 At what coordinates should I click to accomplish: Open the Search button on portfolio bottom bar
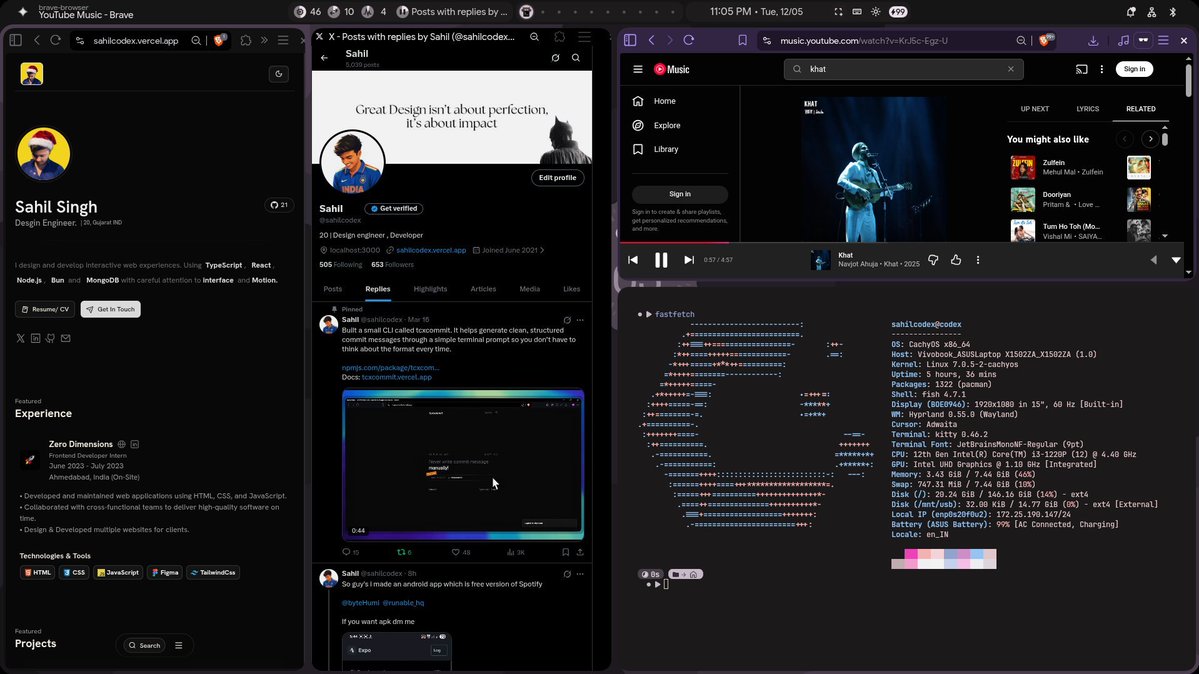point(145,645)
